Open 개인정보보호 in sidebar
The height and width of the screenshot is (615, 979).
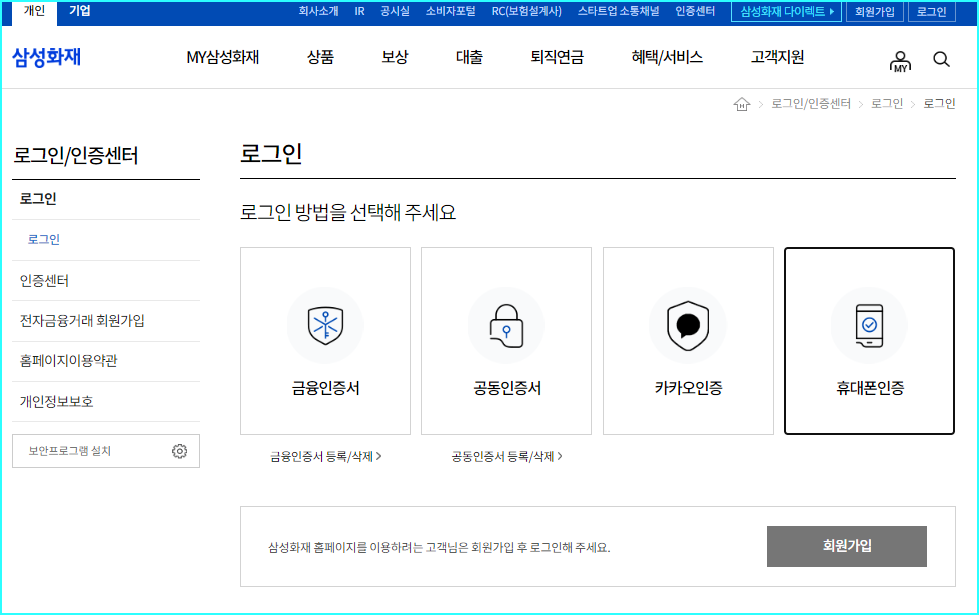tap(56, 401)
